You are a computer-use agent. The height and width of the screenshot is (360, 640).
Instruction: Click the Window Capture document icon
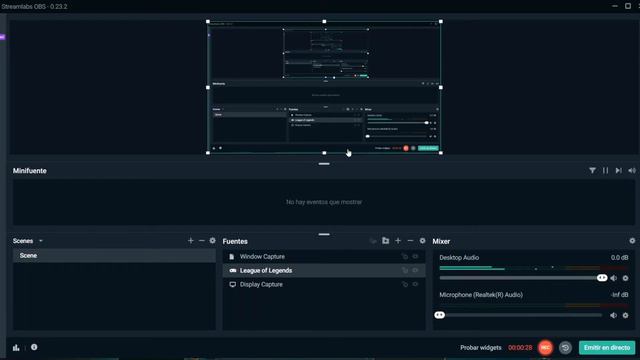[232, 257]
